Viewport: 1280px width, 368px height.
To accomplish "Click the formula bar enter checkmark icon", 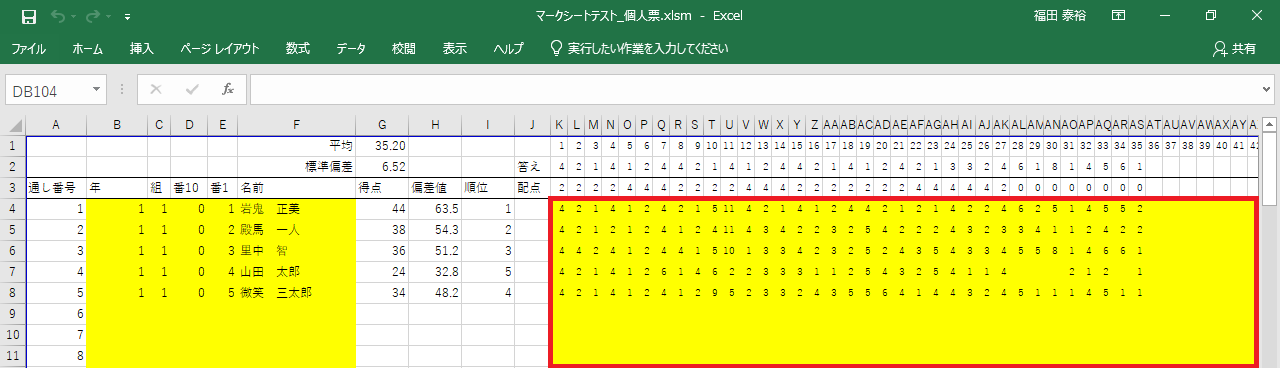I will click(192, 90).
